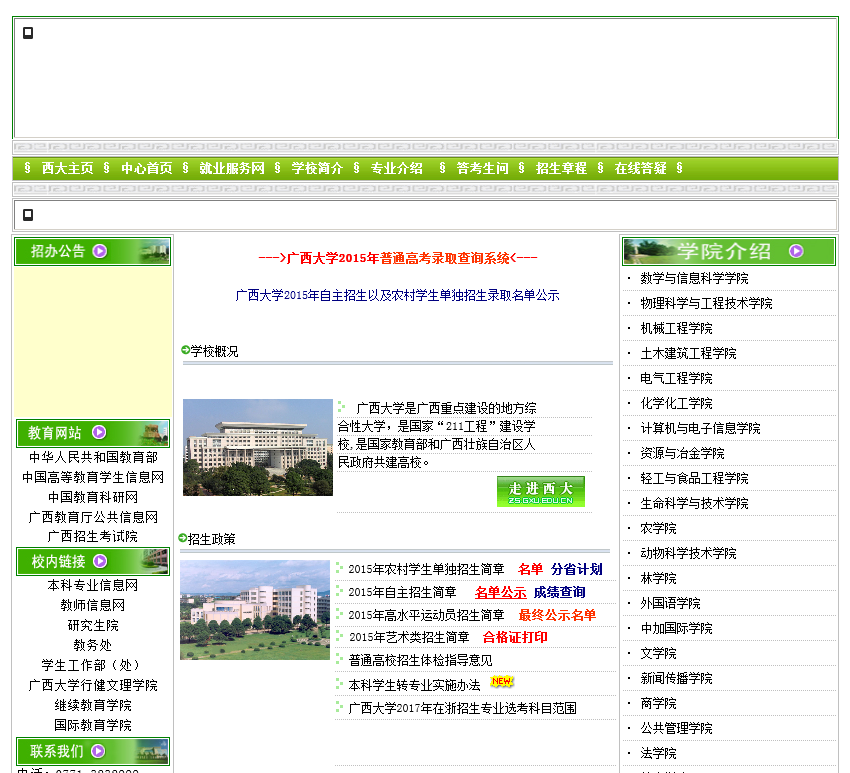
Task: Open 学校简介 in the navigation bar
Action: tap(317, 168)
